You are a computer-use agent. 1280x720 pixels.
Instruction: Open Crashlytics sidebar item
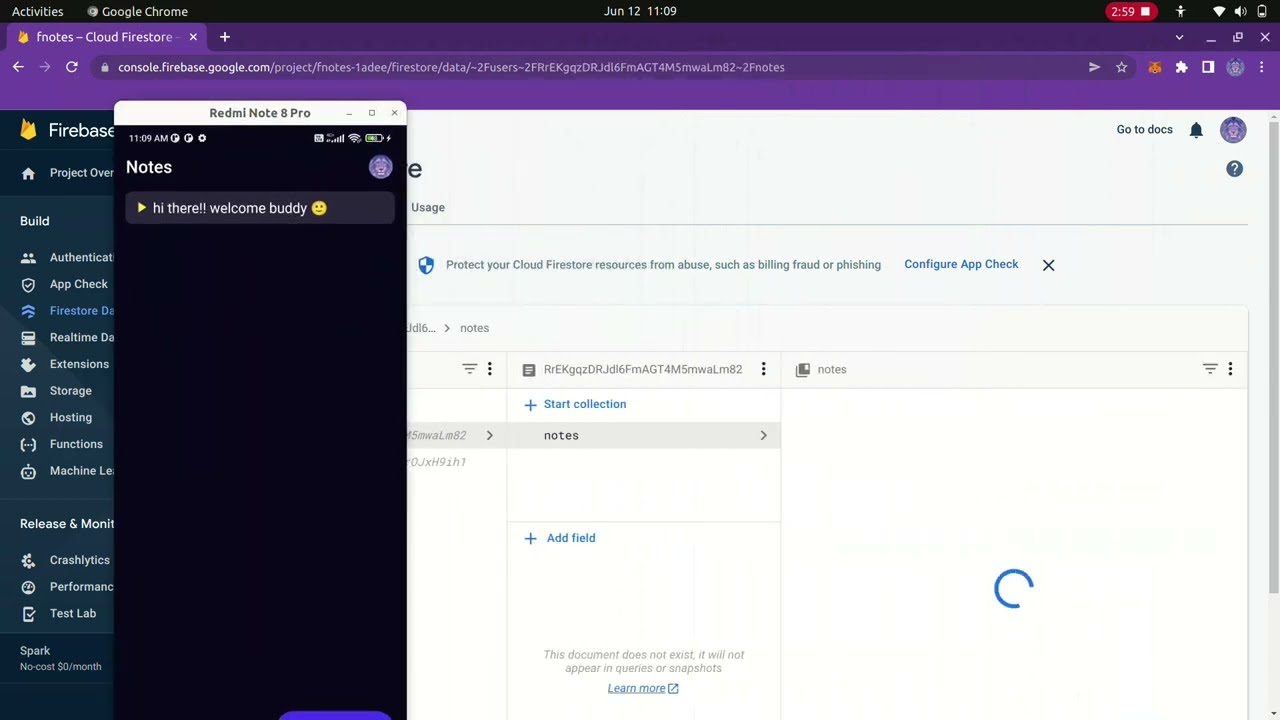coord(67,560)
